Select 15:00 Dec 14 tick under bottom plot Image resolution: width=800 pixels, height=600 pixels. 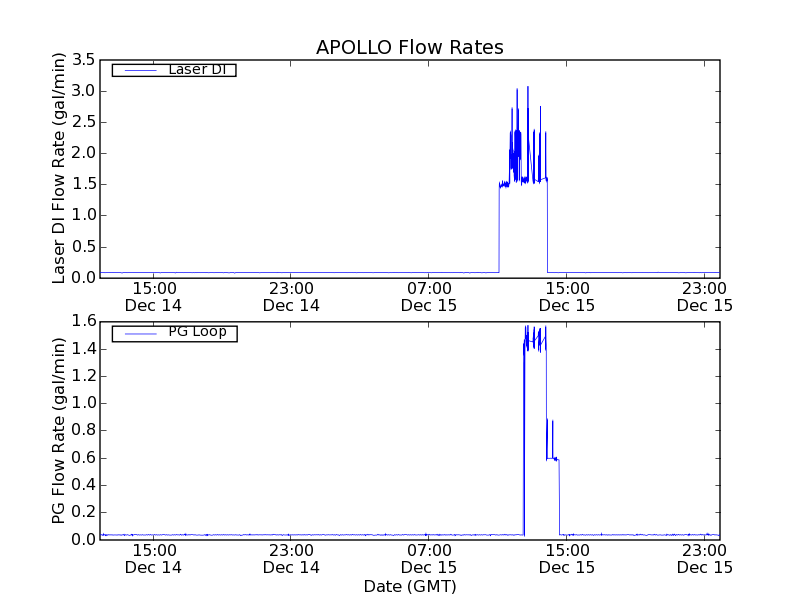154,558
